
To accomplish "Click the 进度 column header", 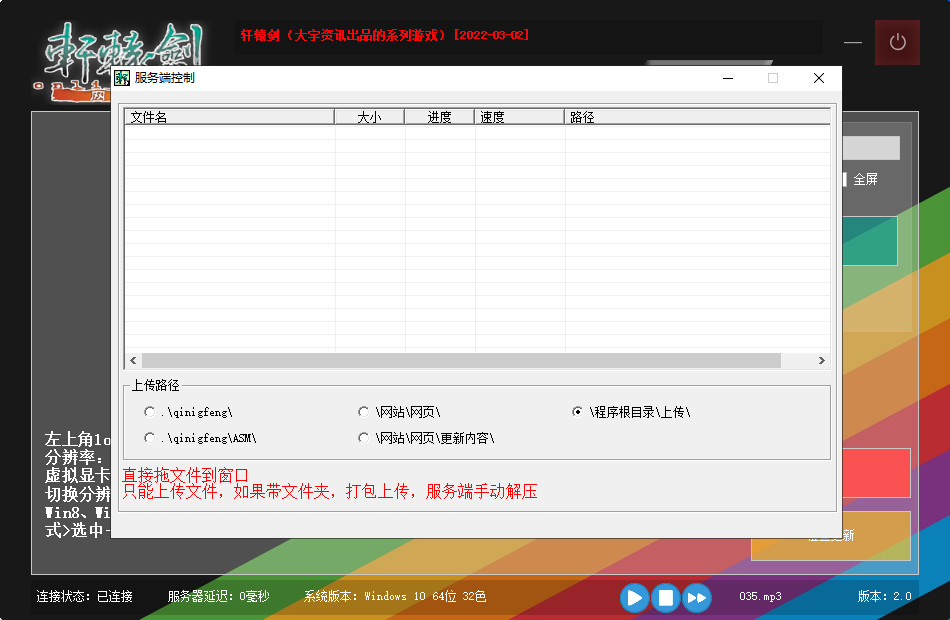I will 439,117.
